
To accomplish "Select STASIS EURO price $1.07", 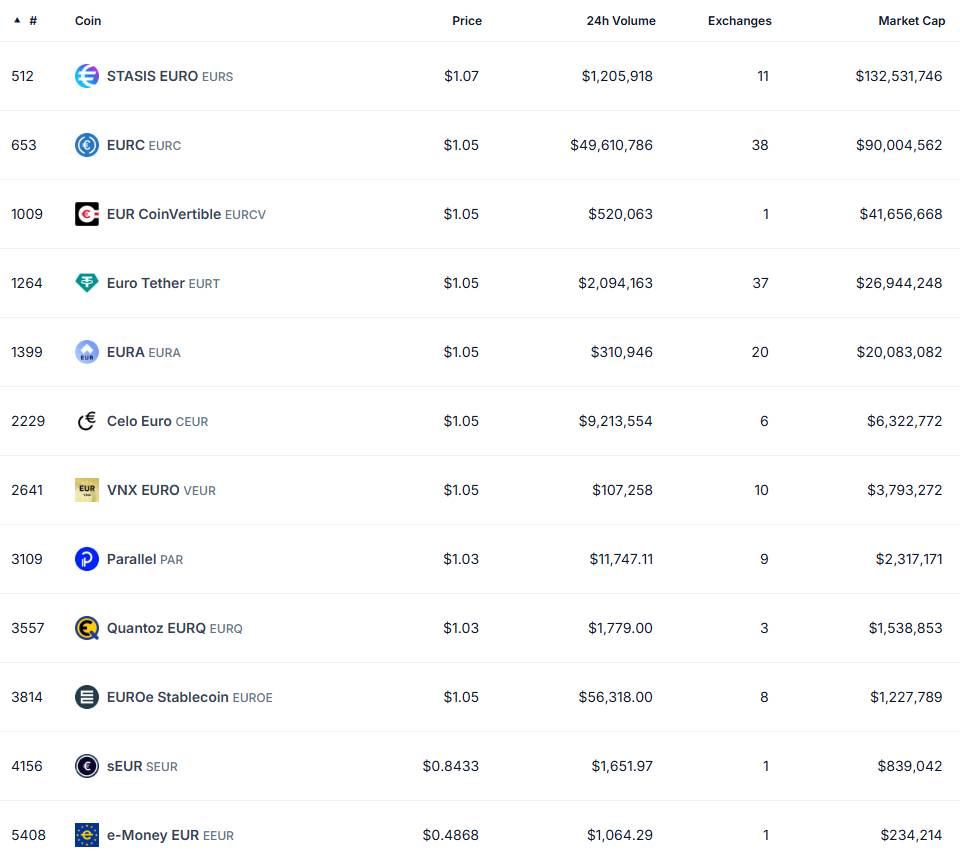I will [461, 76].
